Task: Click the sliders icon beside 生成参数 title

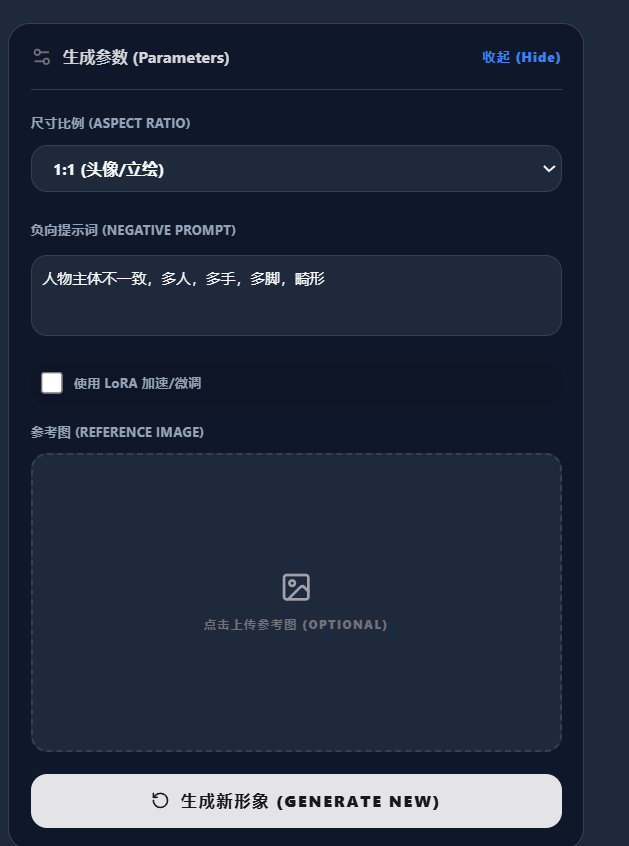Action: click(x=42, y=57)
